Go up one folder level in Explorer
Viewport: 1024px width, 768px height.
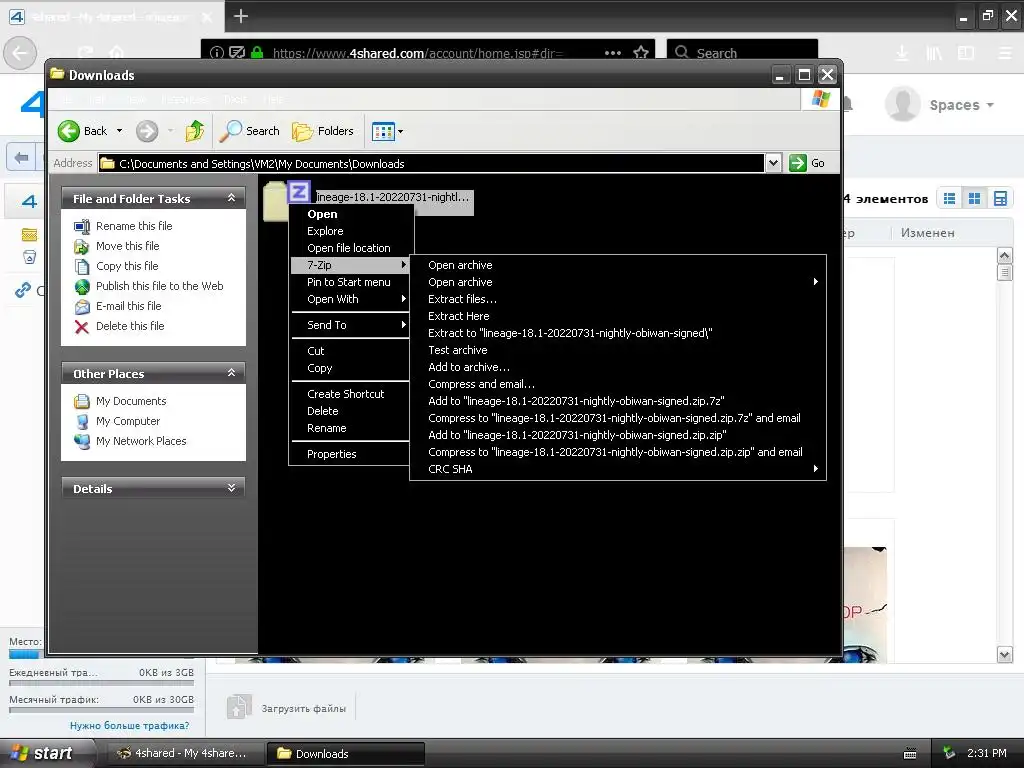click(x=195, y=131)
